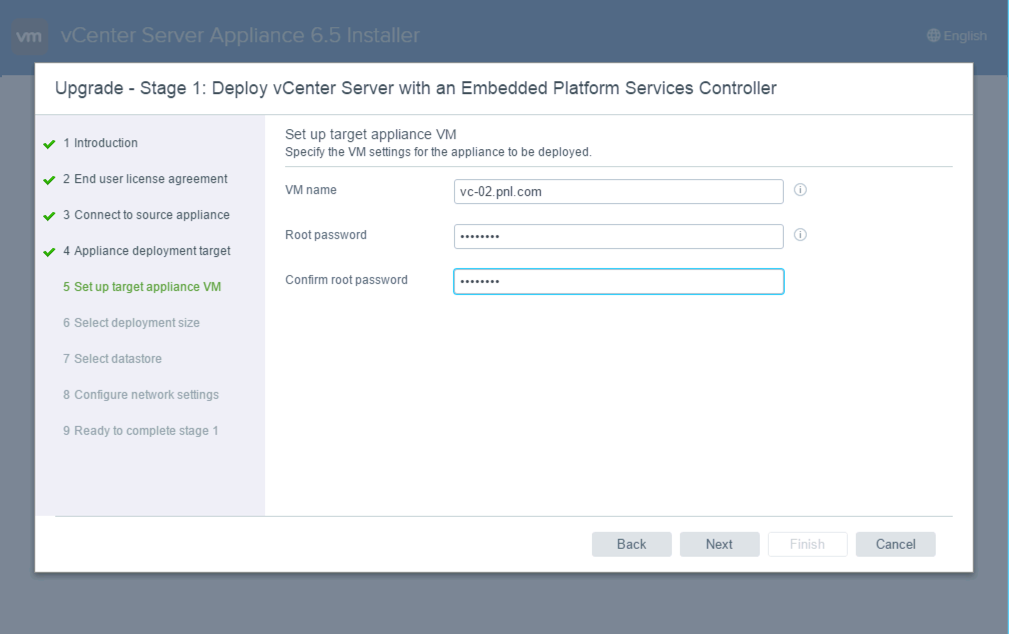
Task: Click the 'Root password' label
Action: 326,235
